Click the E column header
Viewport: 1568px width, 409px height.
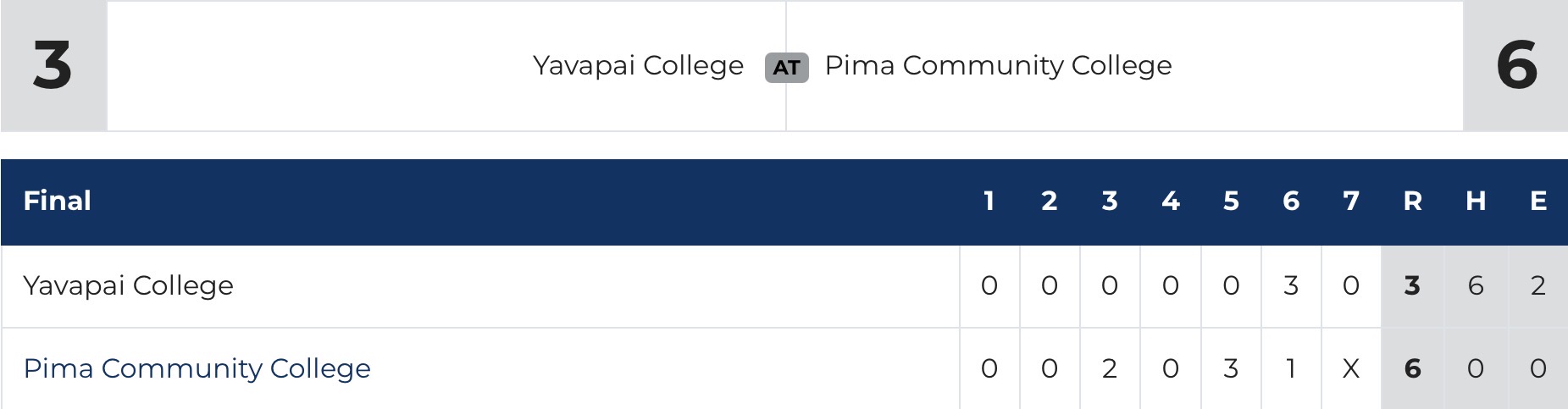[1538, 201]
